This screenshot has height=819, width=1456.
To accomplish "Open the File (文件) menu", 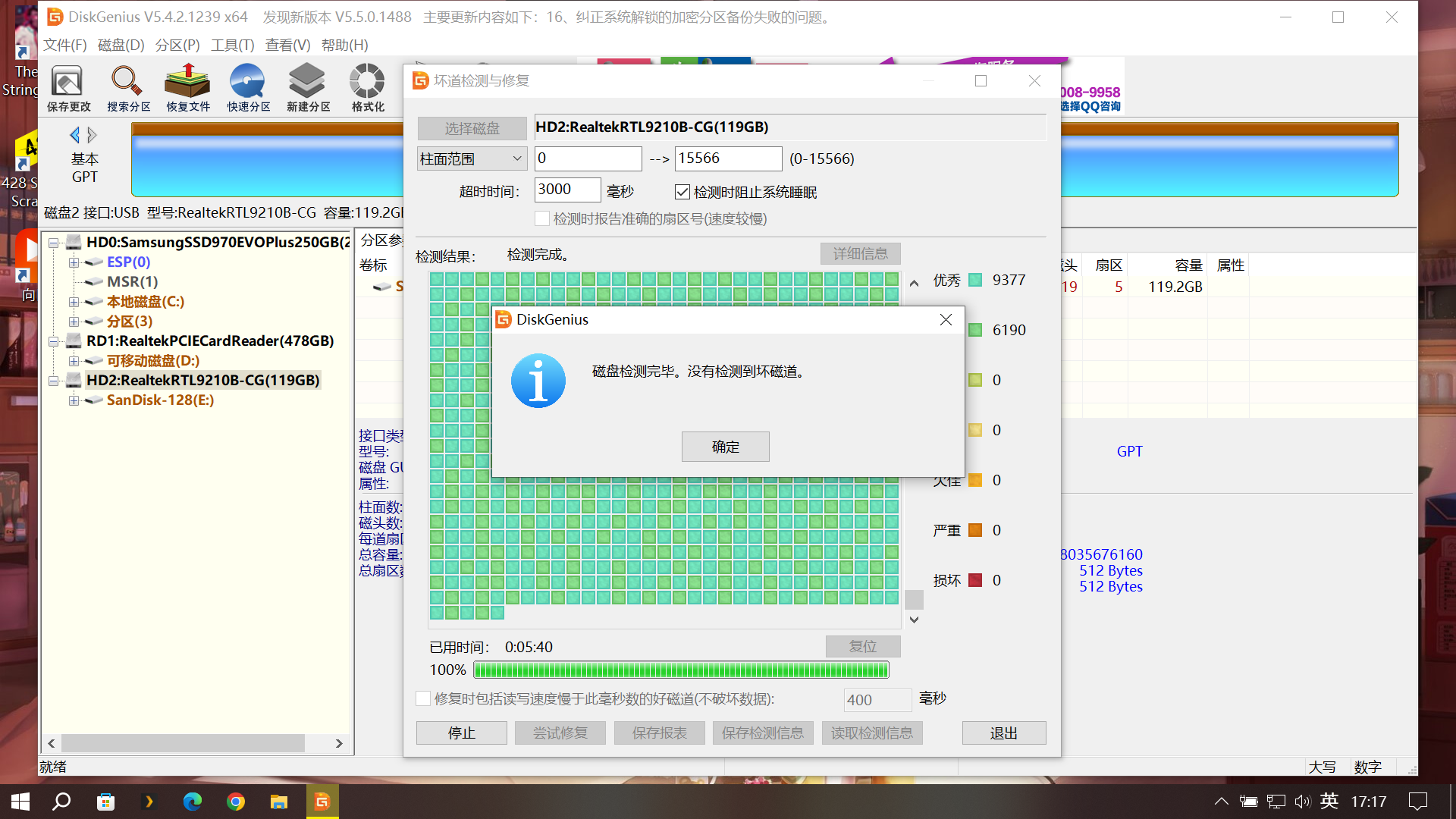I will tap(65, 45).
